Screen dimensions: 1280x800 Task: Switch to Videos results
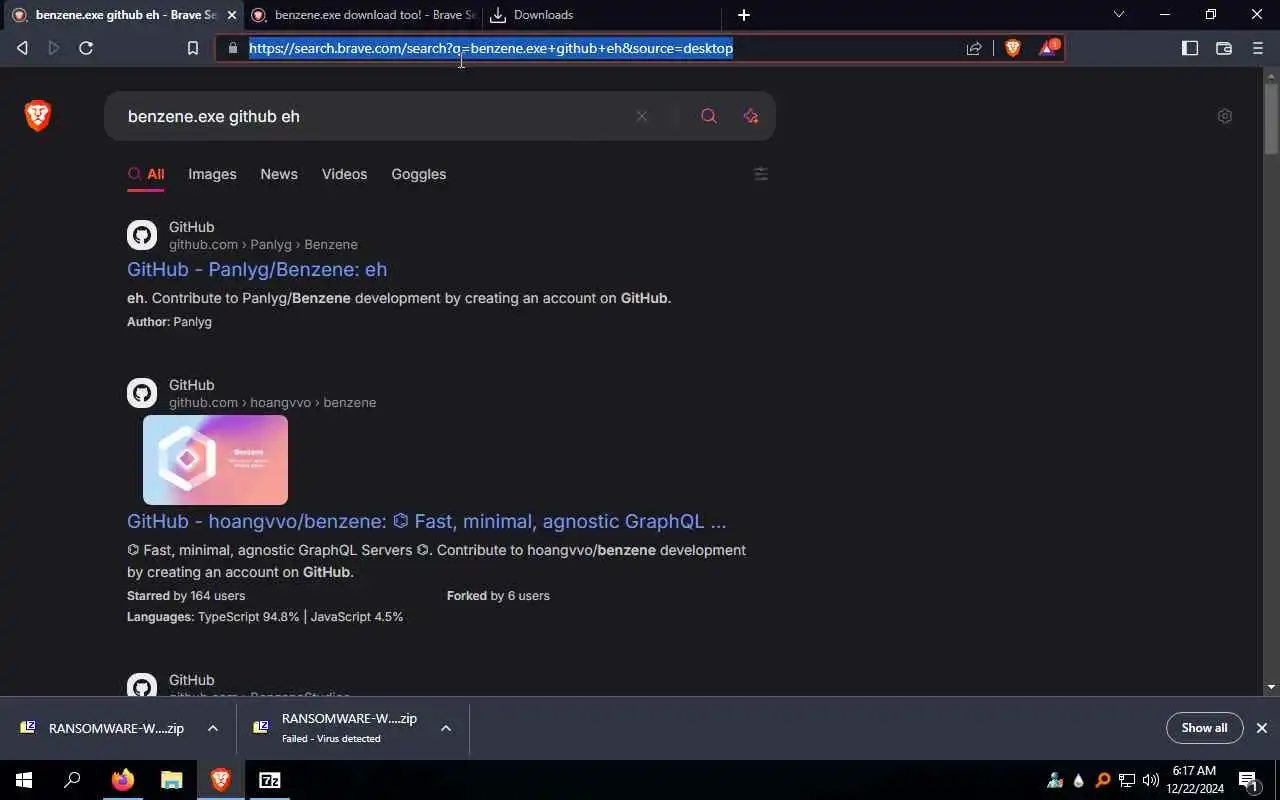pos(344,174)
